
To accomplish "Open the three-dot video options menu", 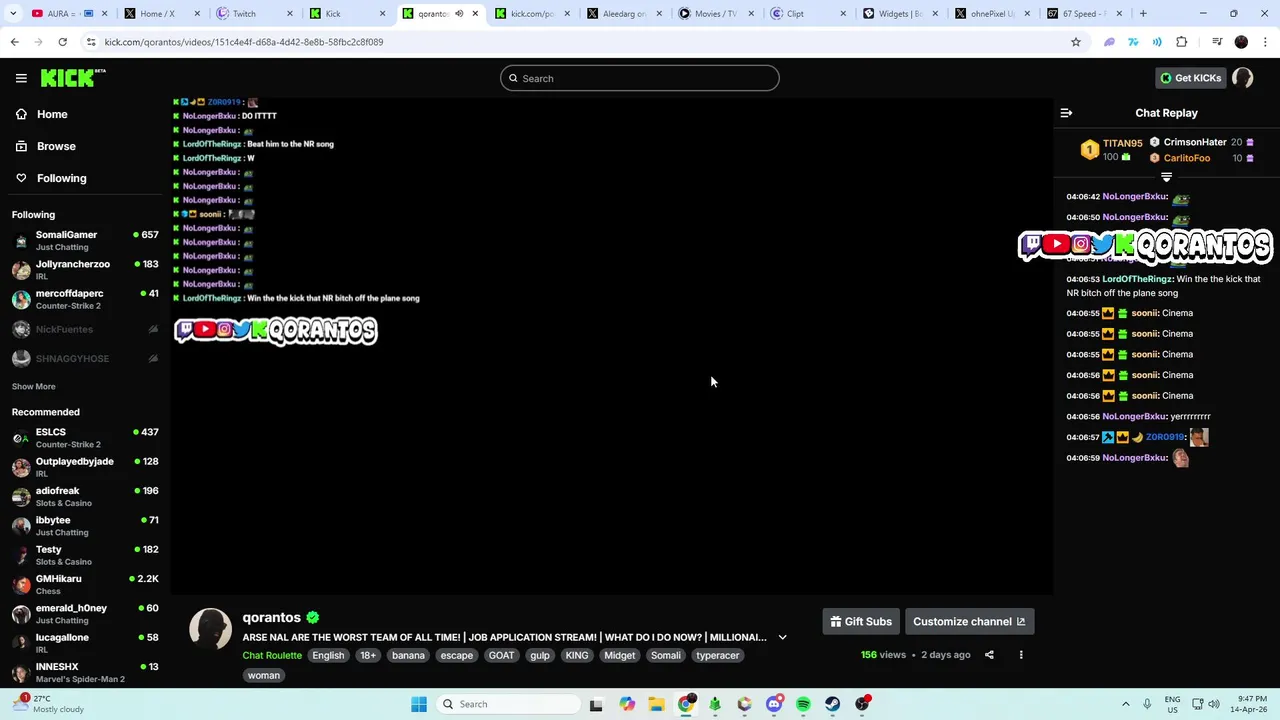I will pos(1021,655).
